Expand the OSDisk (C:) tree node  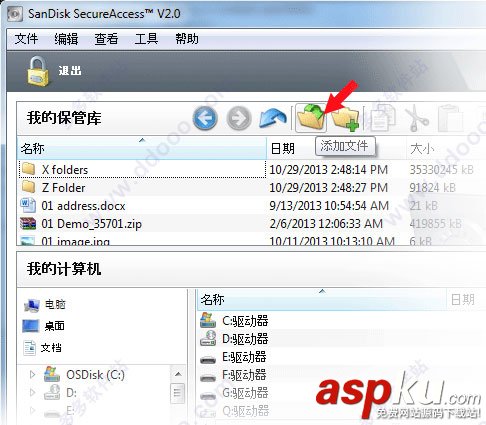pyautogui.click(x=32, y=374)
